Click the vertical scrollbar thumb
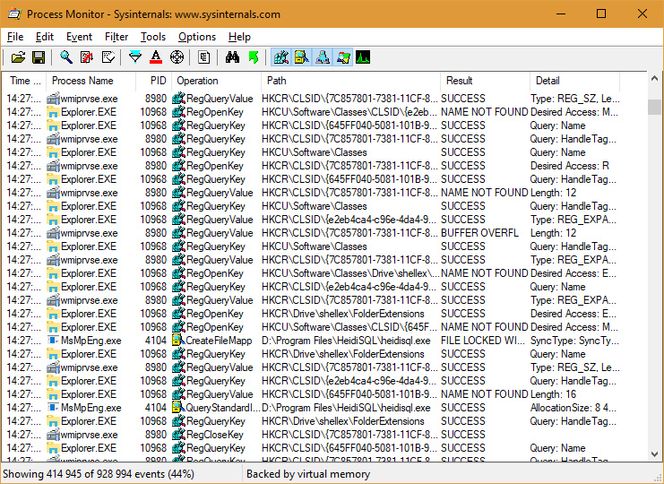 pos(654,107)
